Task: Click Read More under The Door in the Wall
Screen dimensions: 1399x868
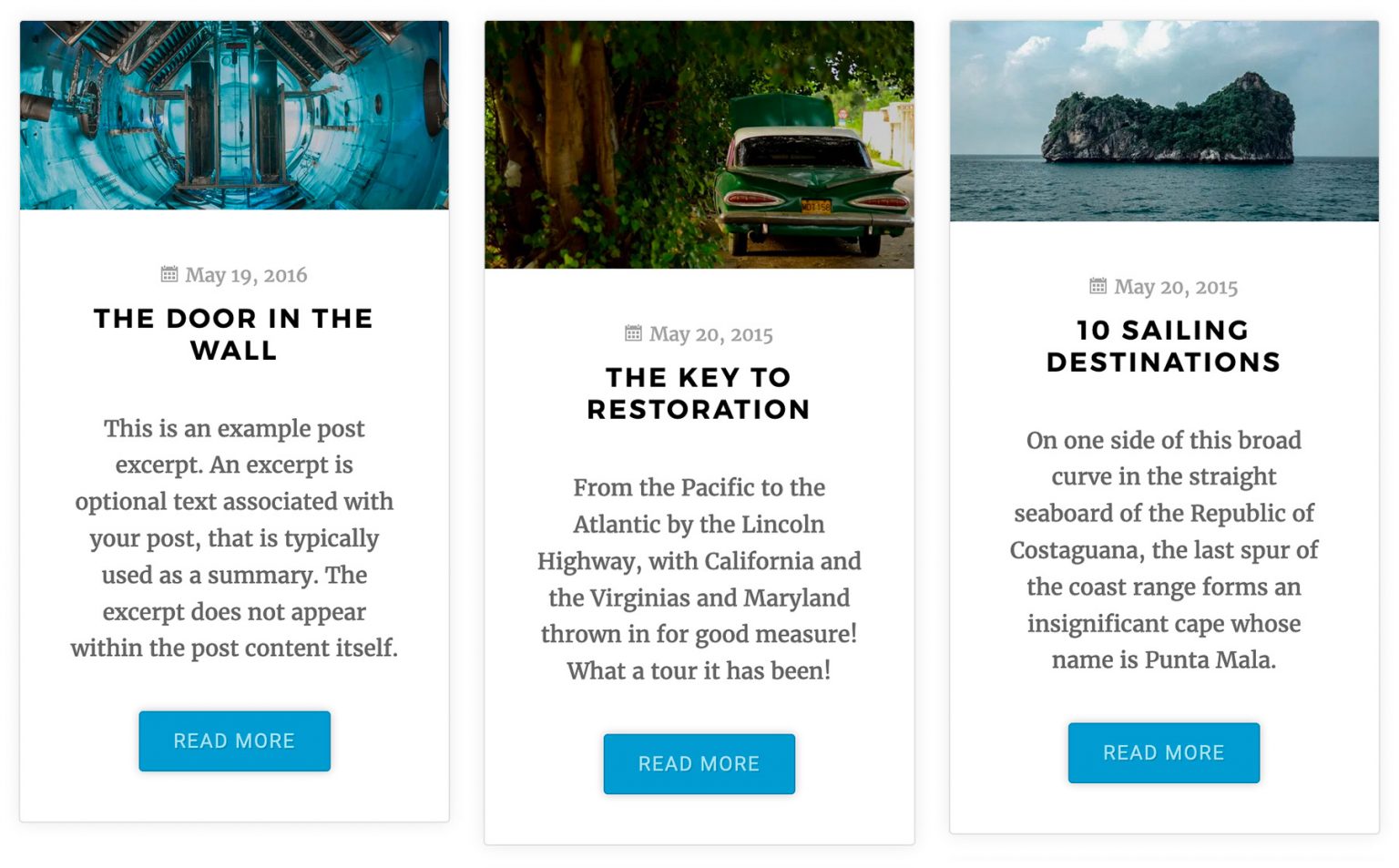Action: click(x=235, y=741)
